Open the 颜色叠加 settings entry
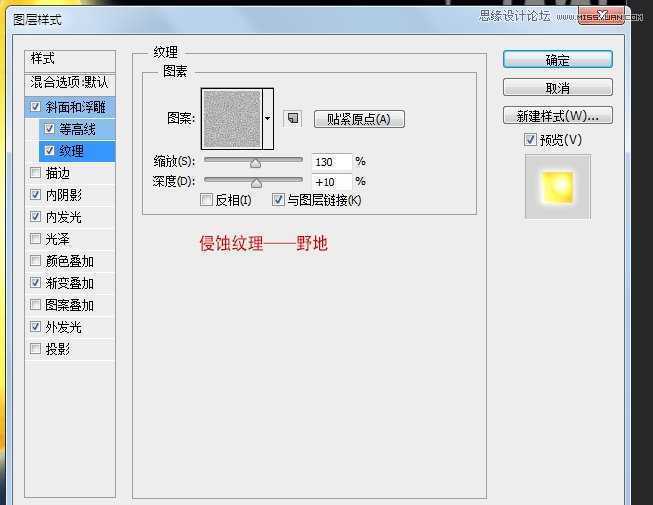653x505 pixels. point(70,261)
